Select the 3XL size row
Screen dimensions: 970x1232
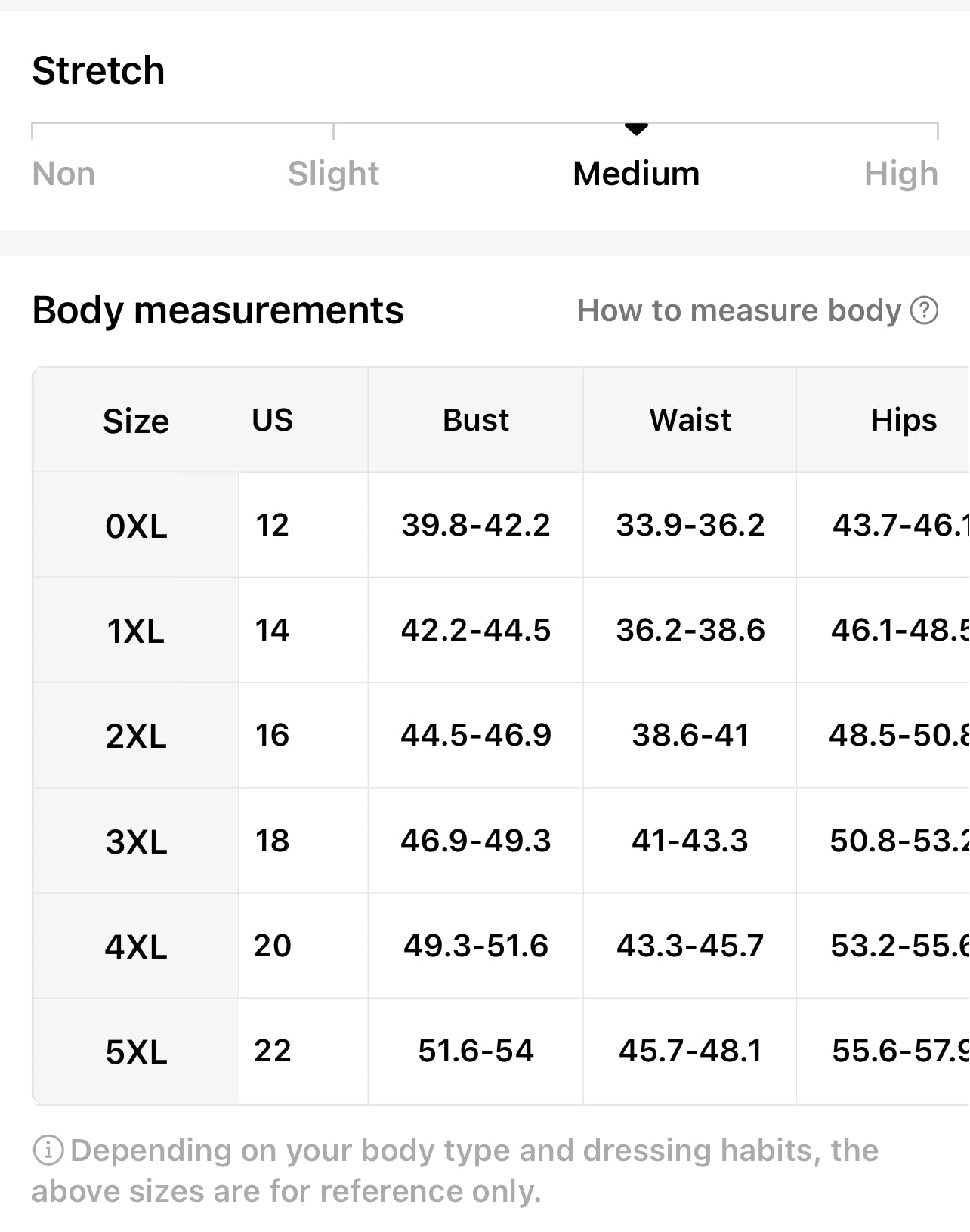pos(136,841)
